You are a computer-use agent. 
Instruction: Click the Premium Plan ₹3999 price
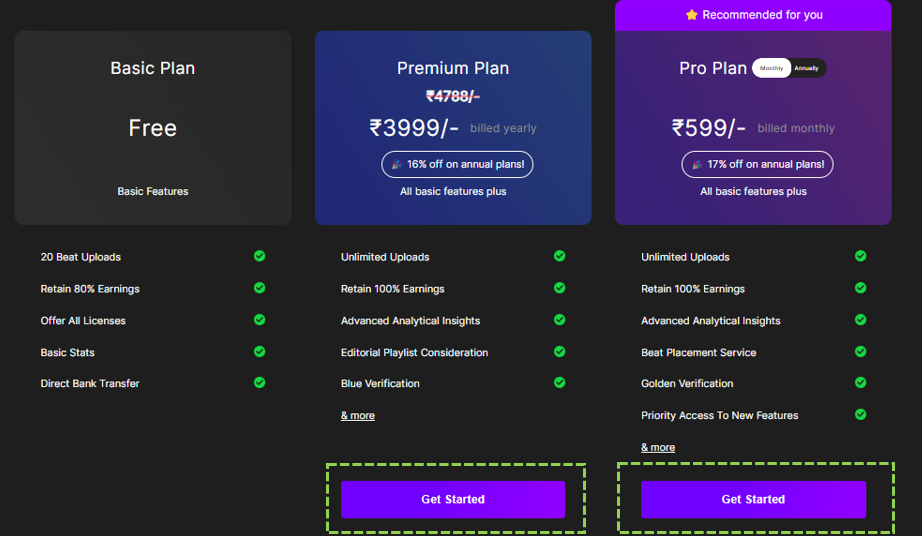tap(414, 128)
